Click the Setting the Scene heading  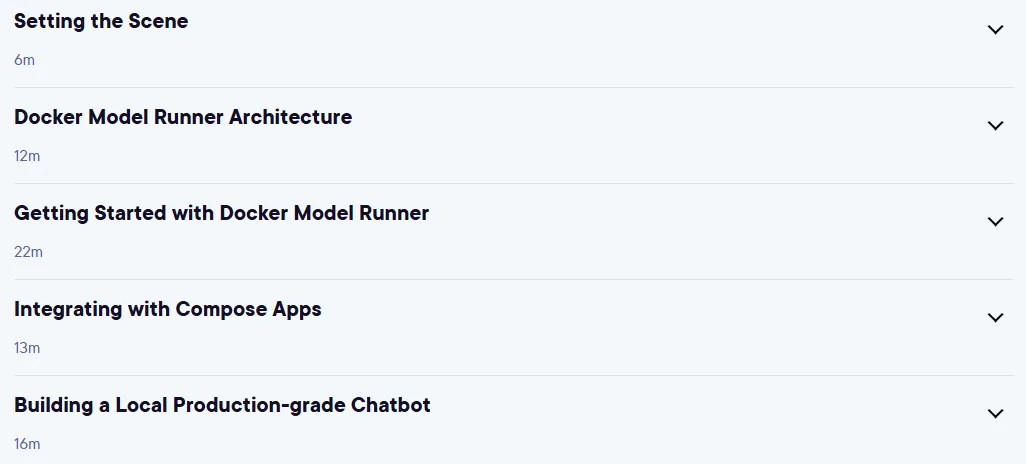pos(101,21)
